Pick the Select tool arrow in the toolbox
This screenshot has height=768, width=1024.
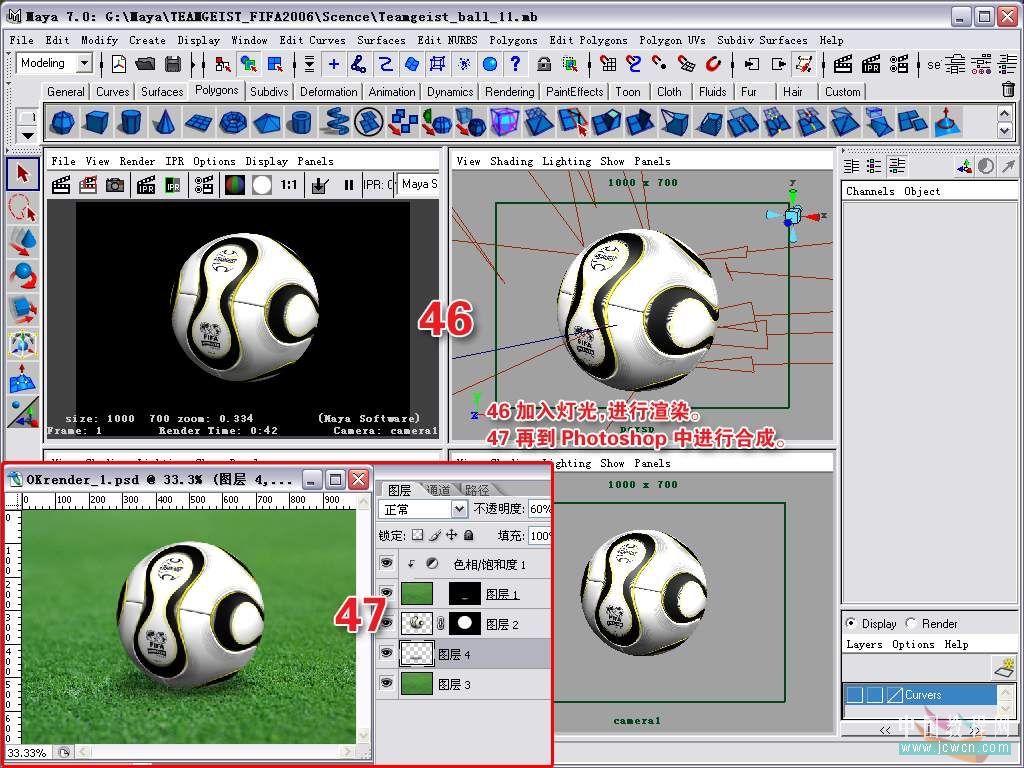pyautogui.click(x=23, y=174)
